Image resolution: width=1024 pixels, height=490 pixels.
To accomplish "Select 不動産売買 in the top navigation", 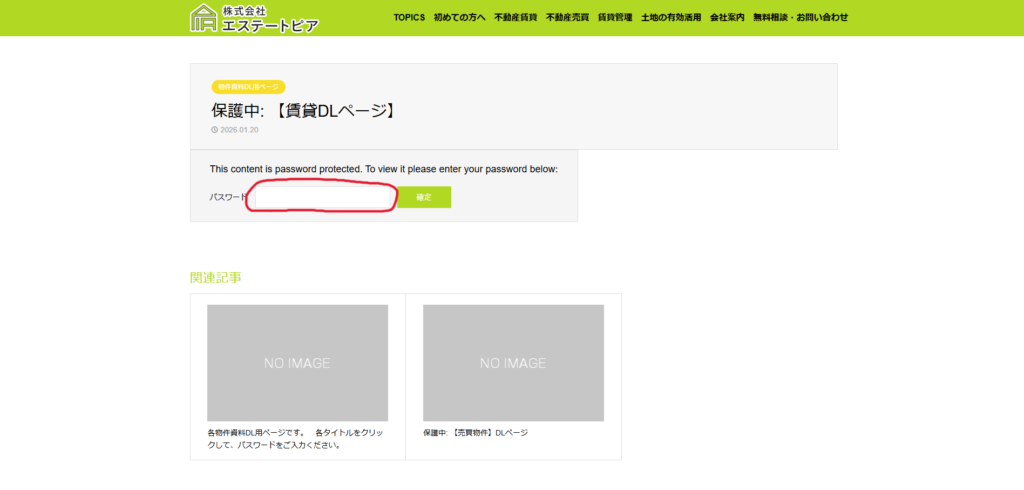I will pyautogui.click(x=567, y=17).
